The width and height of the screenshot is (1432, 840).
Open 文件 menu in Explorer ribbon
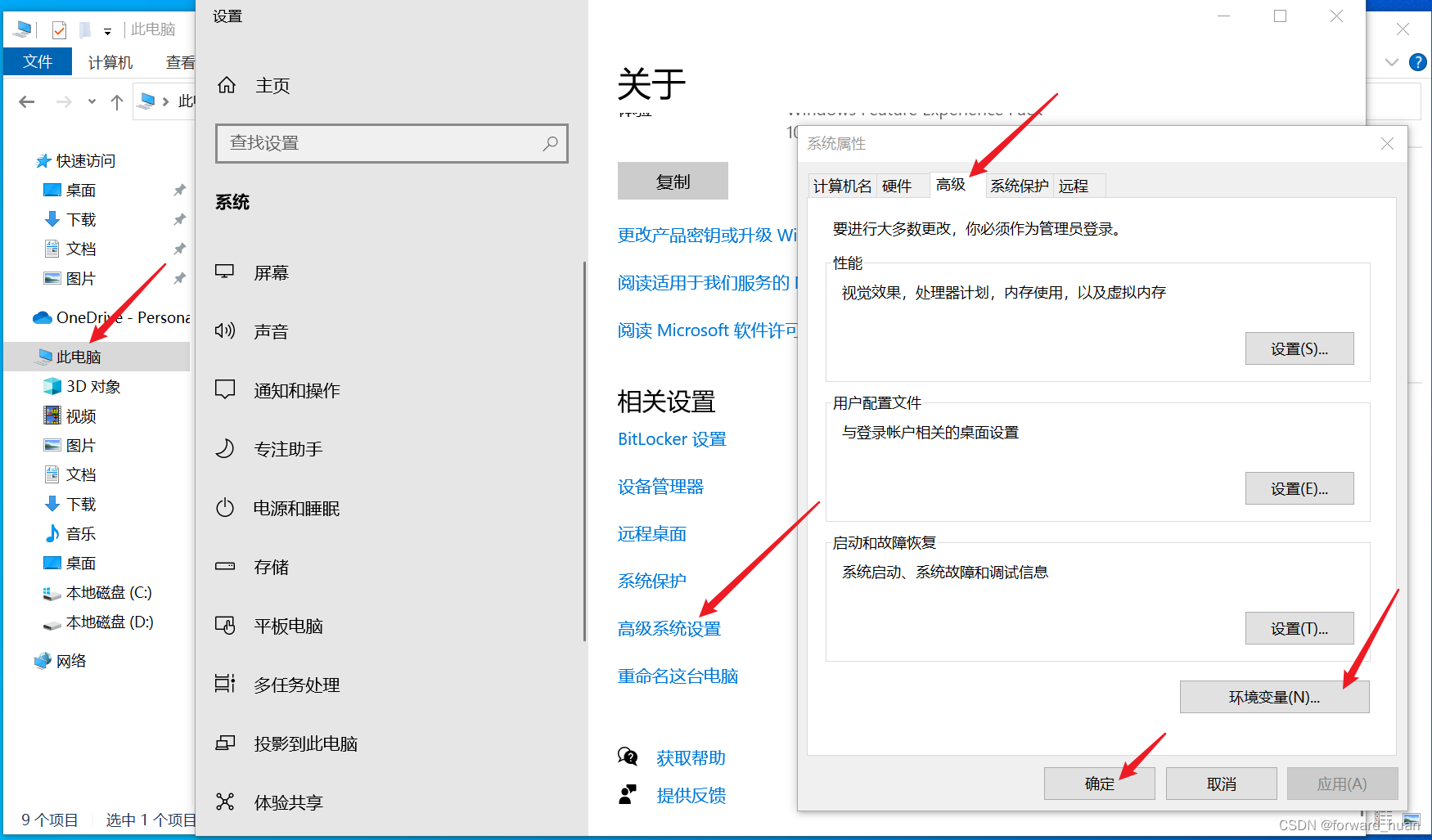(x=38, y=61)
